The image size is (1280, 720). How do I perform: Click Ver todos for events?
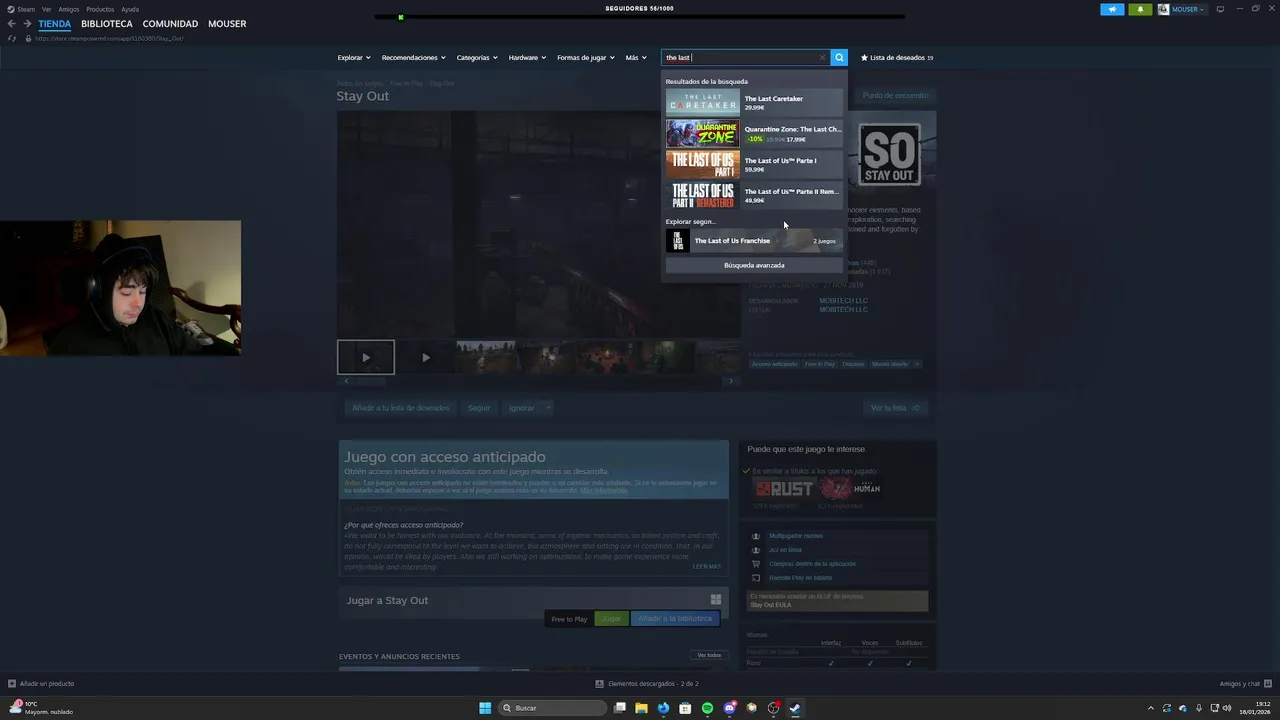709,655
